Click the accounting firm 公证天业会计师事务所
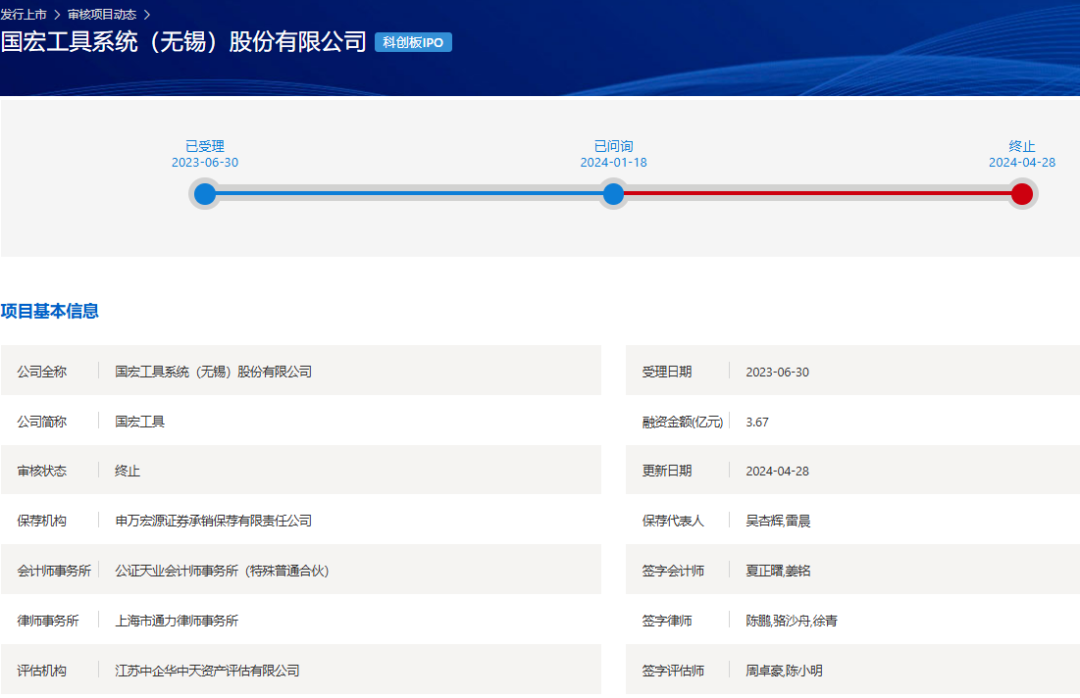Image resolution: width=1080 pixels, height=698 pixels. click(222, 571)
